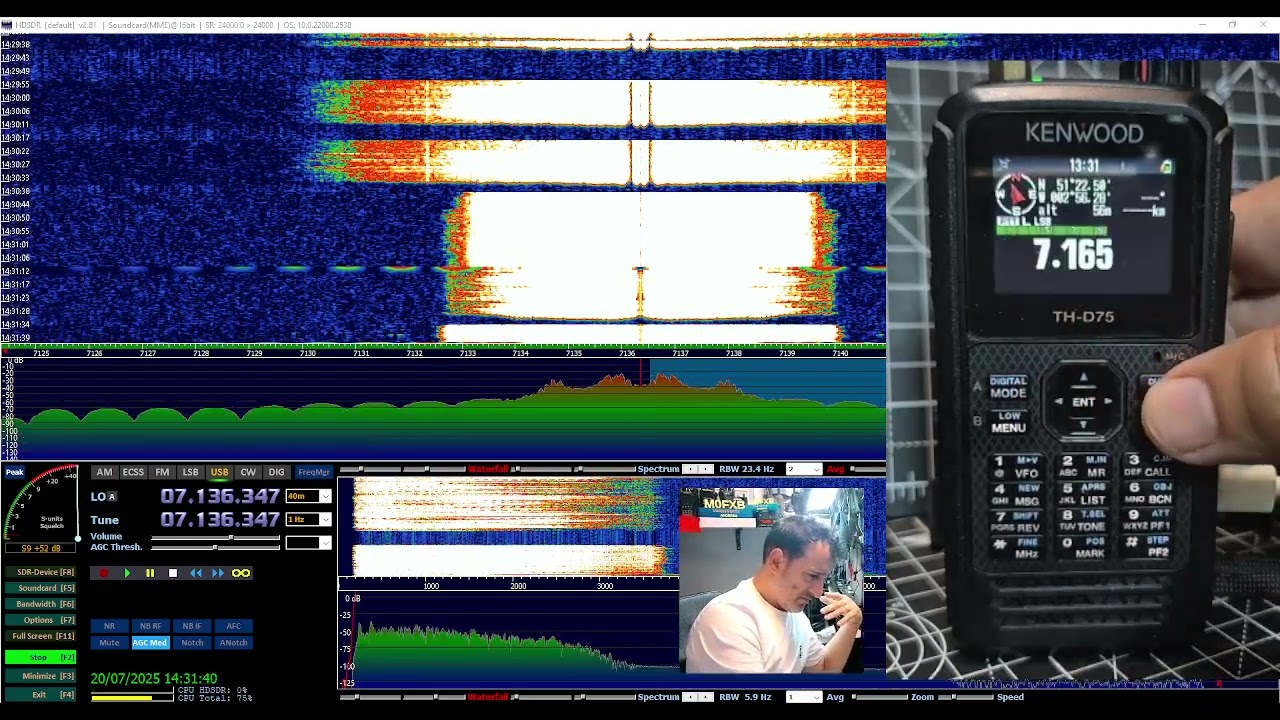Open the 1 Hz tuning step dropdown

(x=308, y=519)
